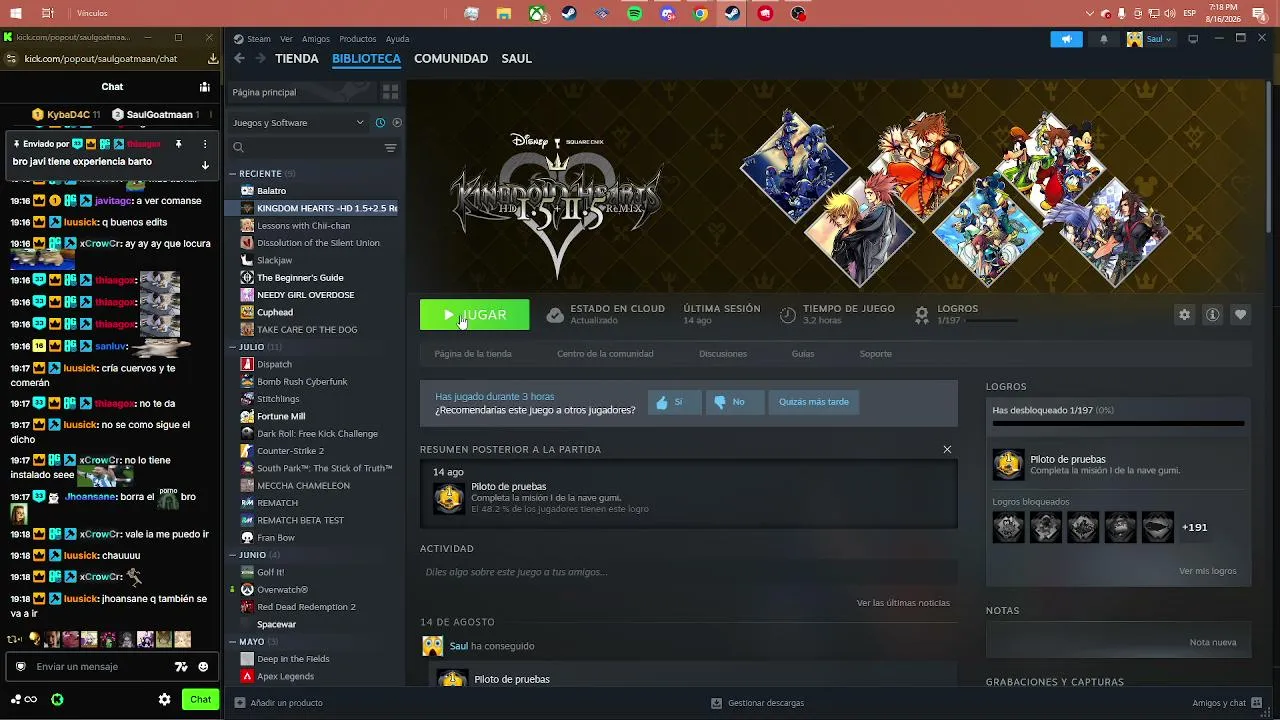Image resolution: width=1280 pixels, height=720 pixels.
Task: Add Kingdom Hearts to favorites with heart icon
Action: pos(1240,315)
